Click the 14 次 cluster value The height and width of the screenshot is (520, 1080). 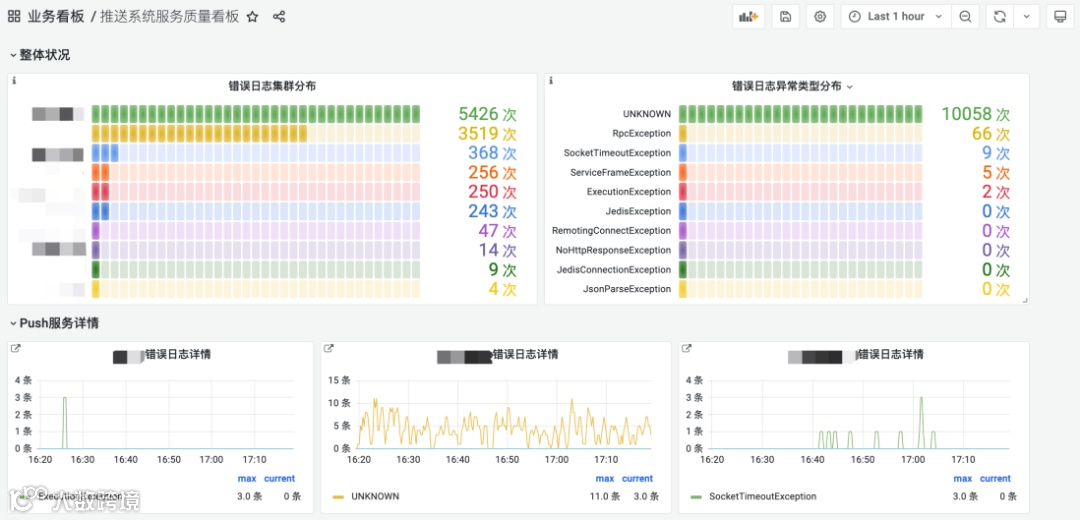pyautogui.click(x=497, y=250)
